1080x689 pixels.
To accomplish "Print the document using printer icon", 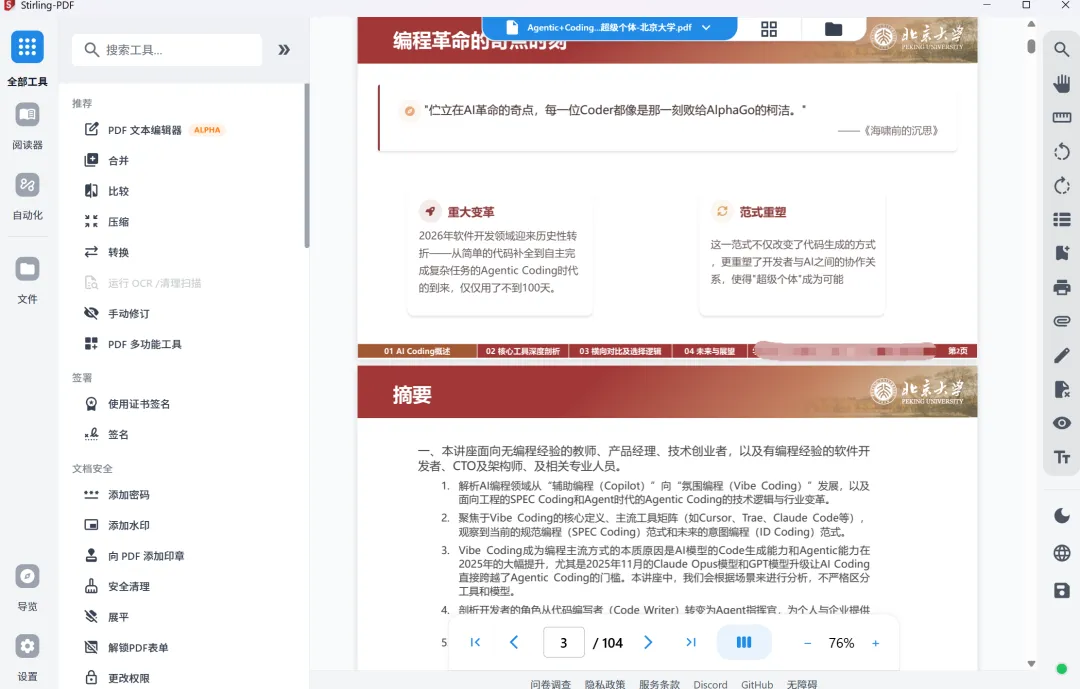I will (1061, 287).
